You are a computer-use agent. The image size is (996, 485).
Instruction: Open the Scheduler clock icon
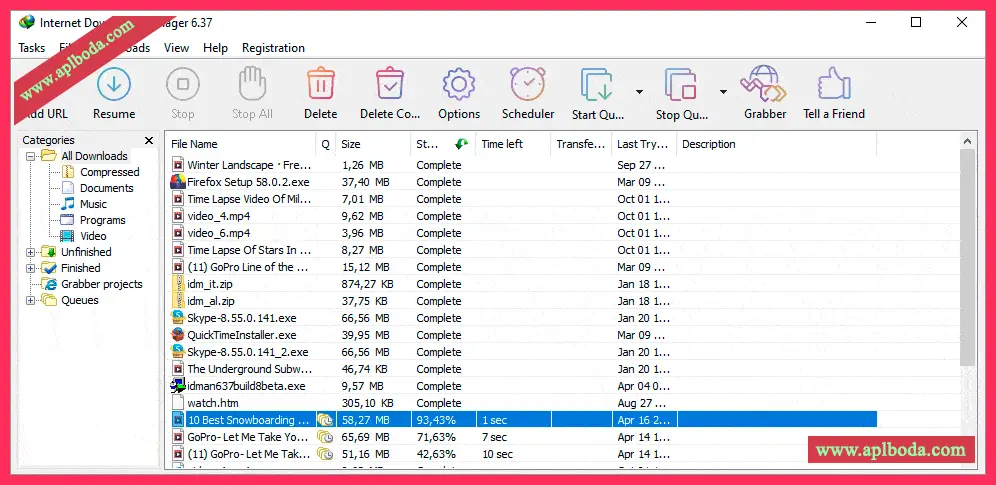[x=527, y=85]
